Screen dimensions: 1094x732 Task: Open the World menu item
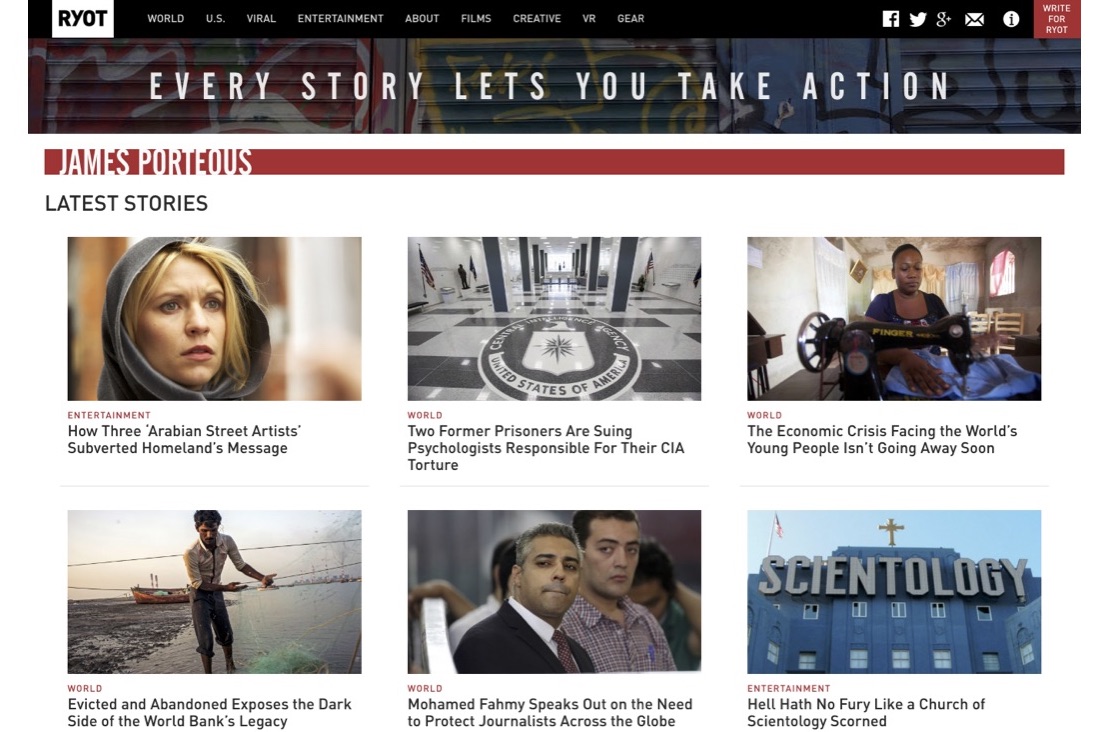(x=165, y=19)
